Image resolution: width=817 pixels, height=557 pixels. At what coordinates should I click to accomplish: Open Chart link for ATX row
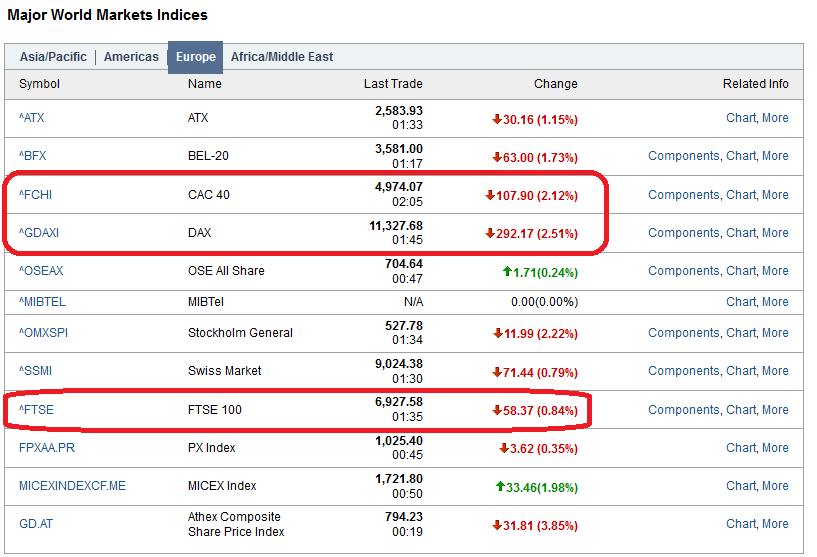pos(741,118)
